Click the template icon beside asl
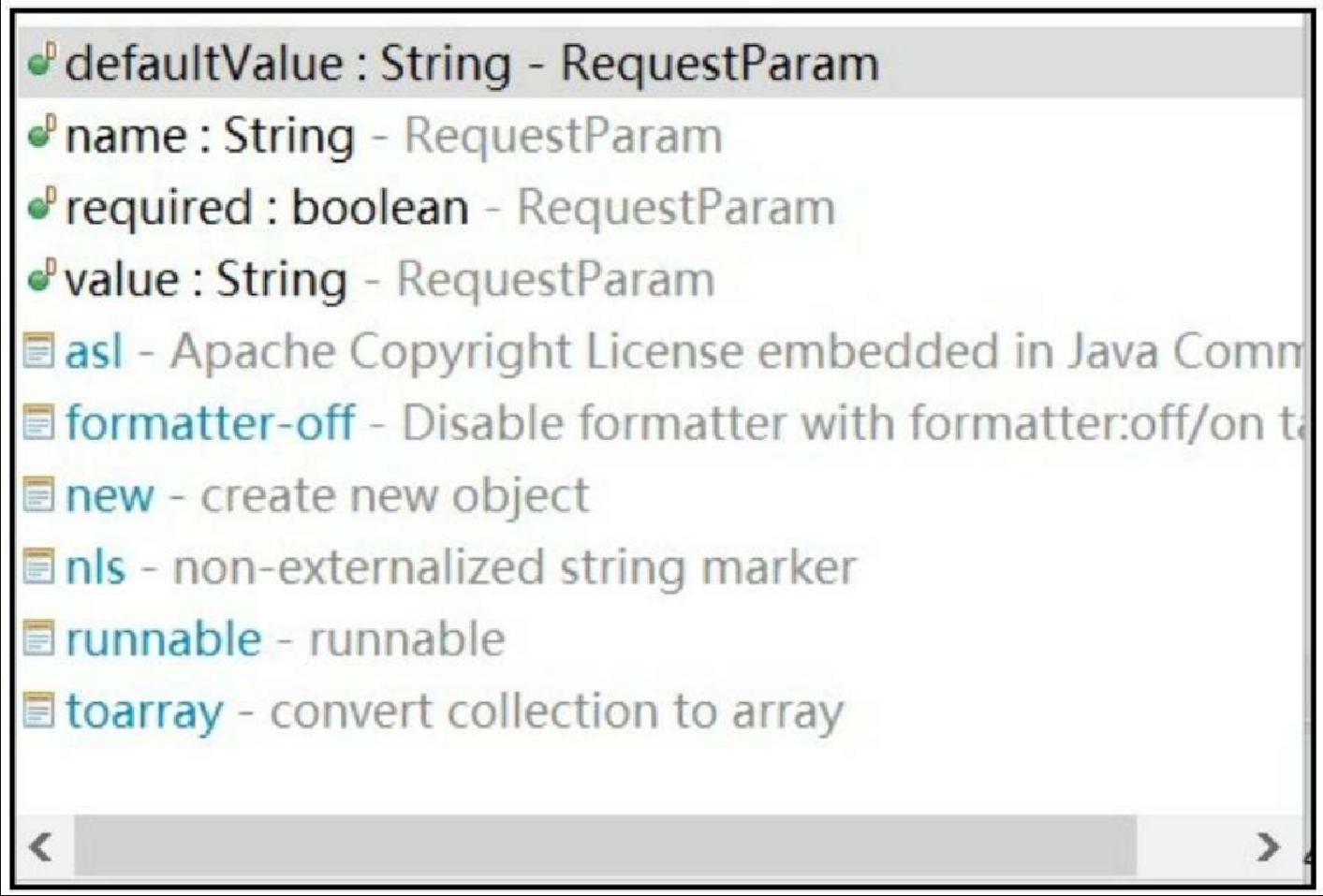 click(38, 351)
